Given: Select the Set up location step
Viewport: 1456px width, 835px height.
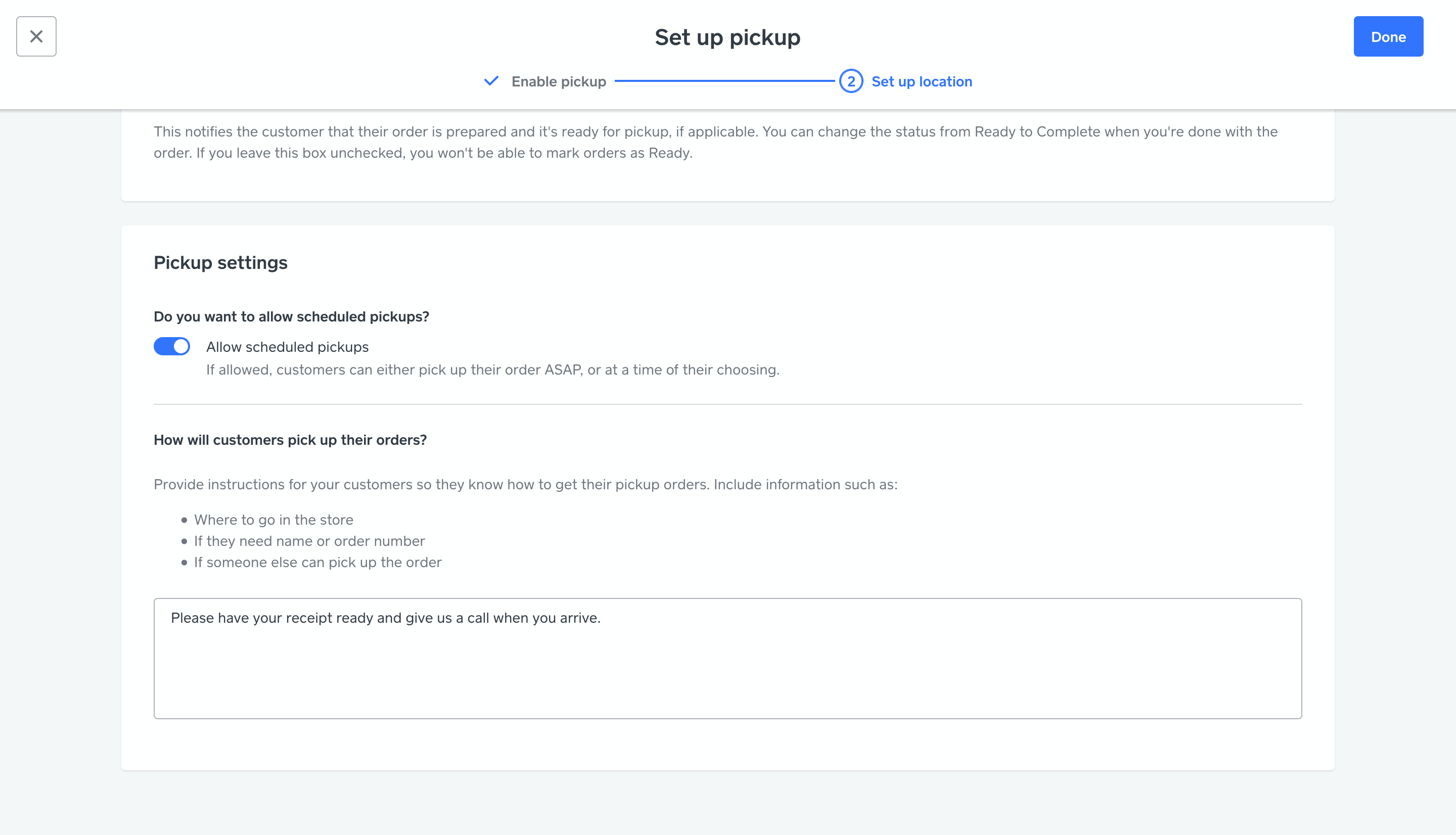Looking at the screenshot, I should click(921, 81).
